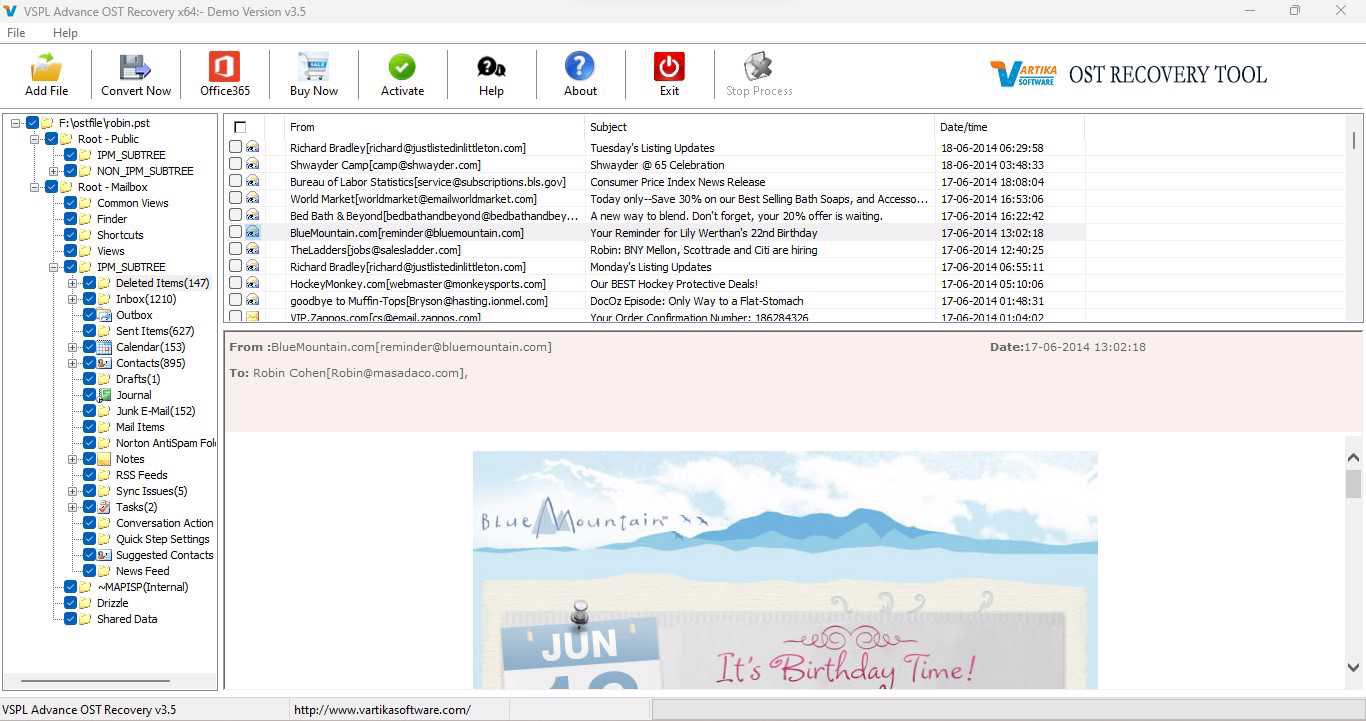Click the Notes folder icon
Viewport: 1366px width, 721px height.
104,459
